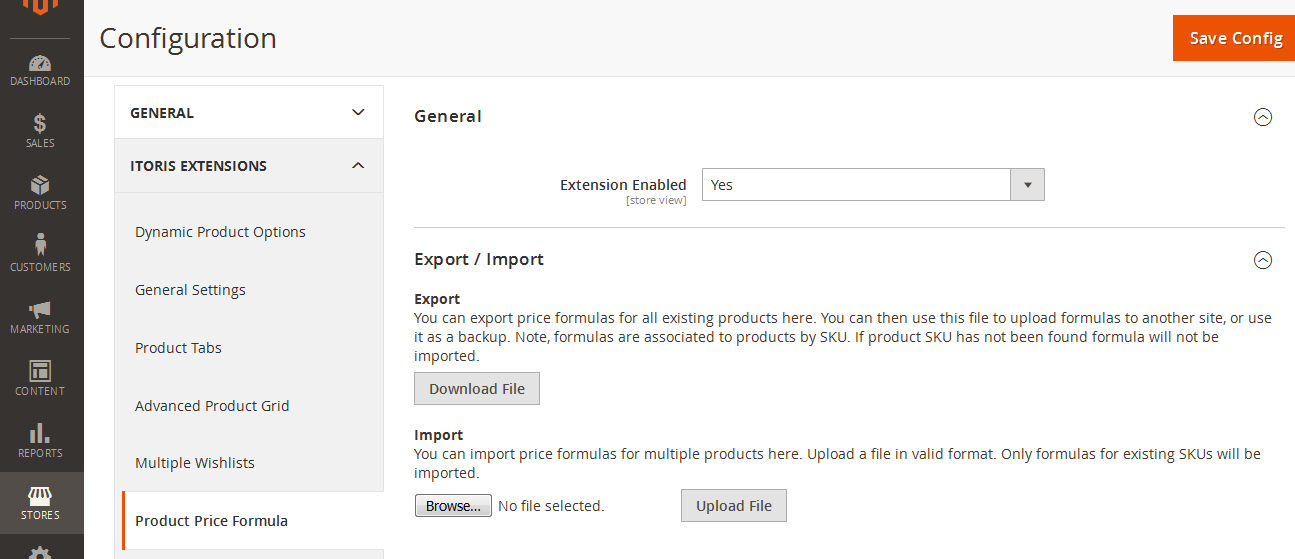Open the Marketing megaphone icon
This screenshot has height=559, width=1295.
40,310
